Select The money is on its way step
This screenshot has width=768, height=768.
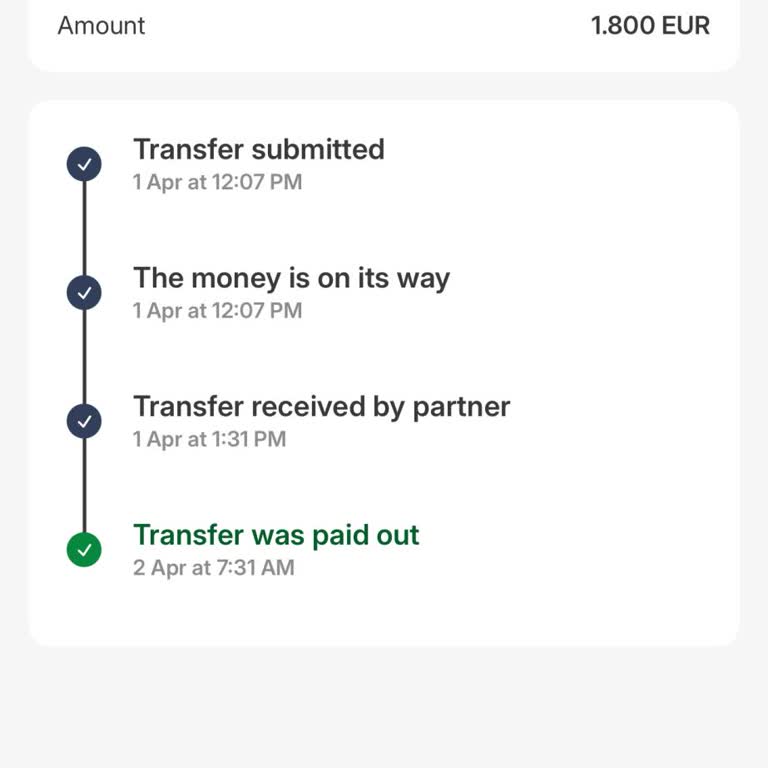click(291, 278)
